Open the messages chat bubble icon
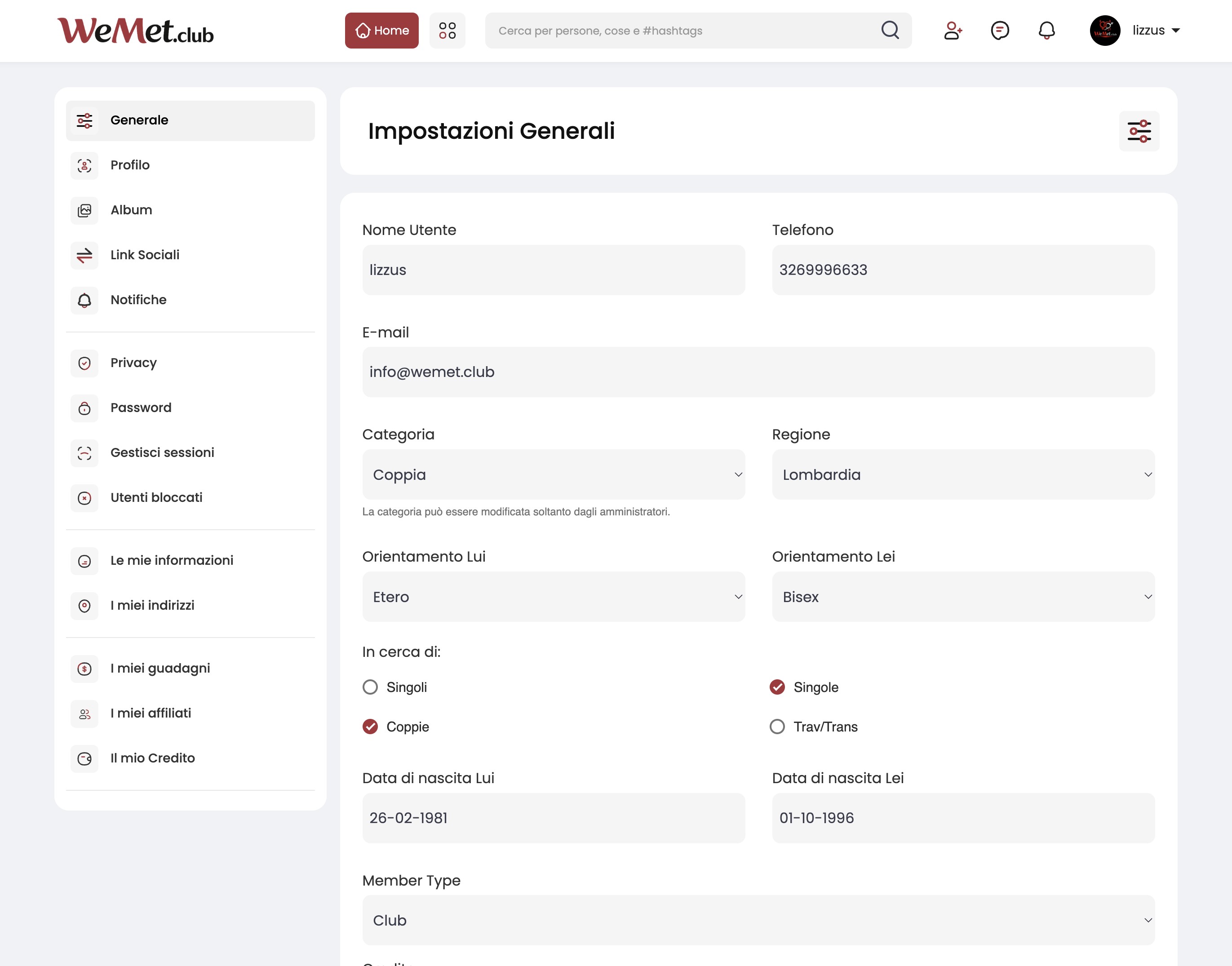Screen dimensions: 1232x966 click(x=1000, y=31)
